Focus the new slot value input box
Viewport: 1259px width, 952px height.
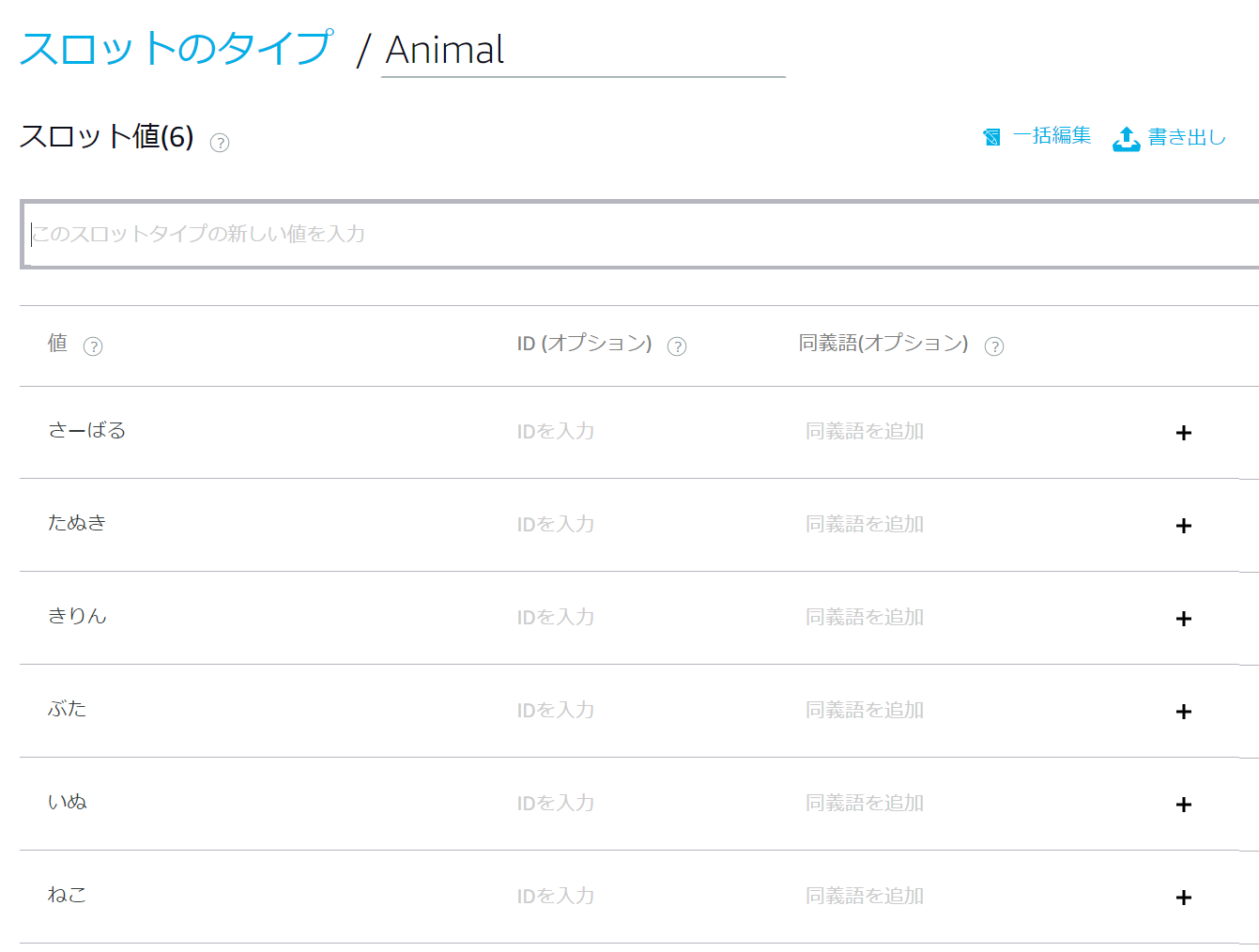pos(638,234)
